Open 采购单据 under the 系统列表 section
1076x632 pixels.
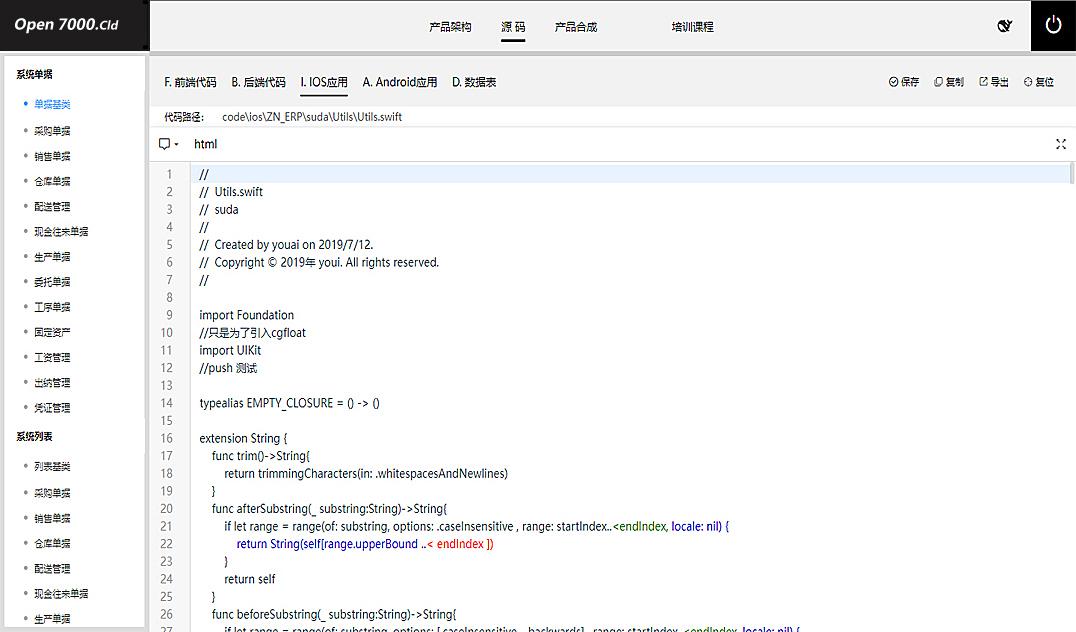[x=52, y=493]
